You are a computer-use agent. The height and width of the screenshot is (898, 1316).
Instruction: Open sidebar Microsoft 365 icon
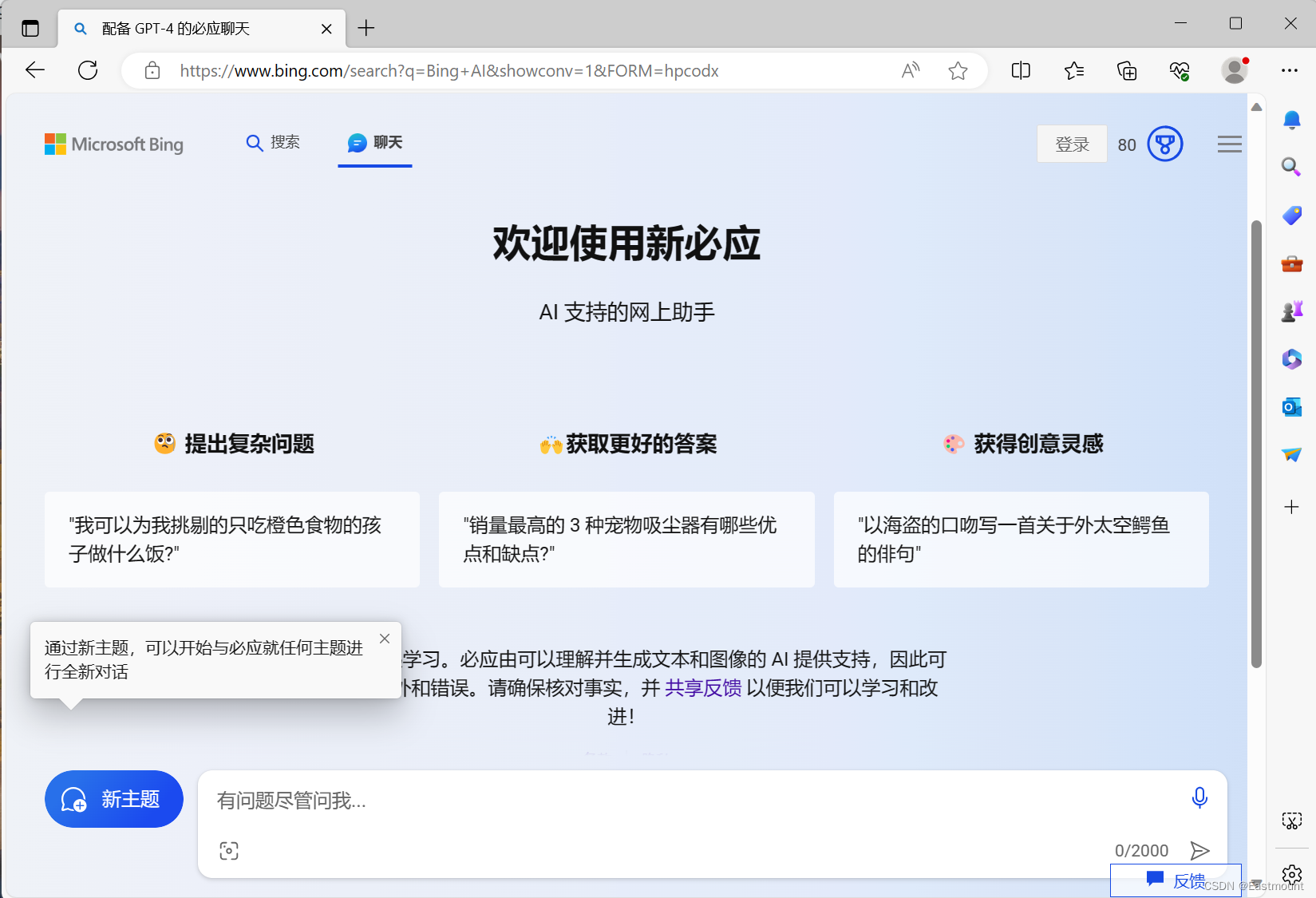pyautogui.click(x=1291, y=359)
